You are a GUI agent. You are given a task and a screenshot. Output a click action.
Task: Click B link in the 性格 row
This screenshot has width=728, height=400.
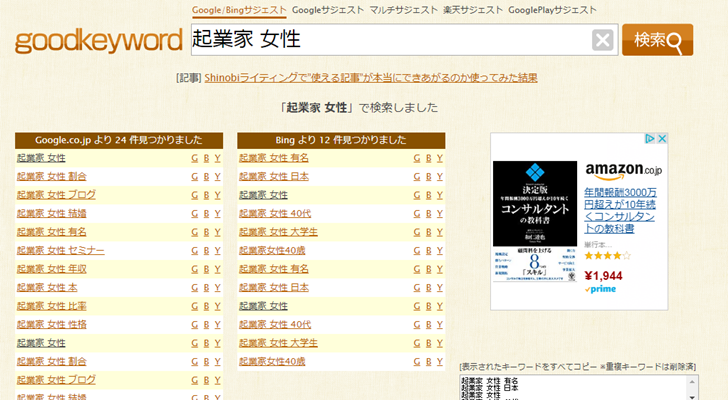coord(206,325)
